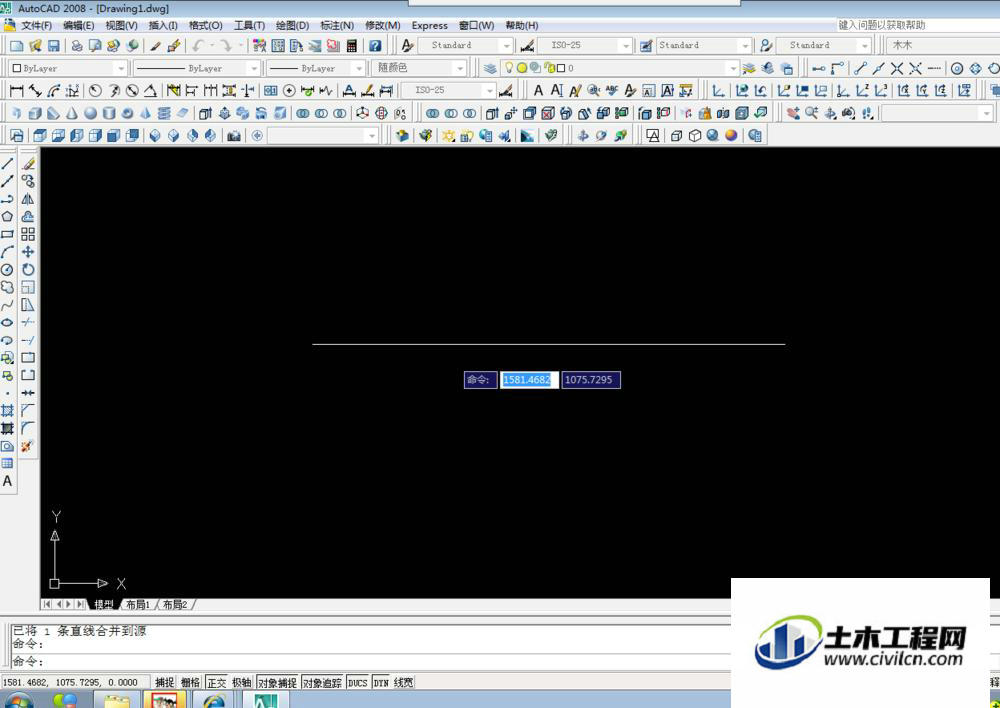Click the dynamic input X value 1581.4682
The image size is (1000, 708).
529,380
